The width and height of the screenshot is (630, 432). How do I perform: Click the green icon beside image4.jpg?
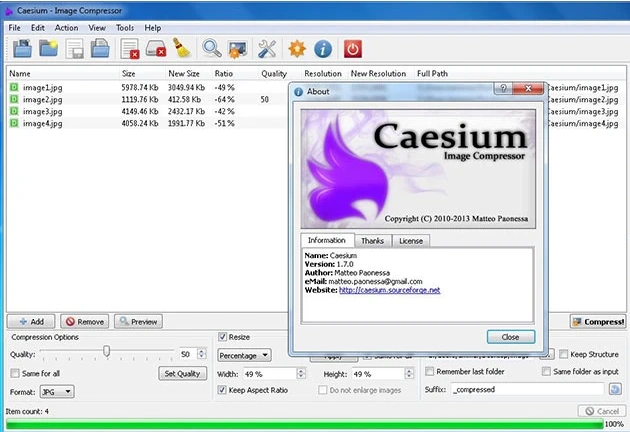tap(14, 123)
